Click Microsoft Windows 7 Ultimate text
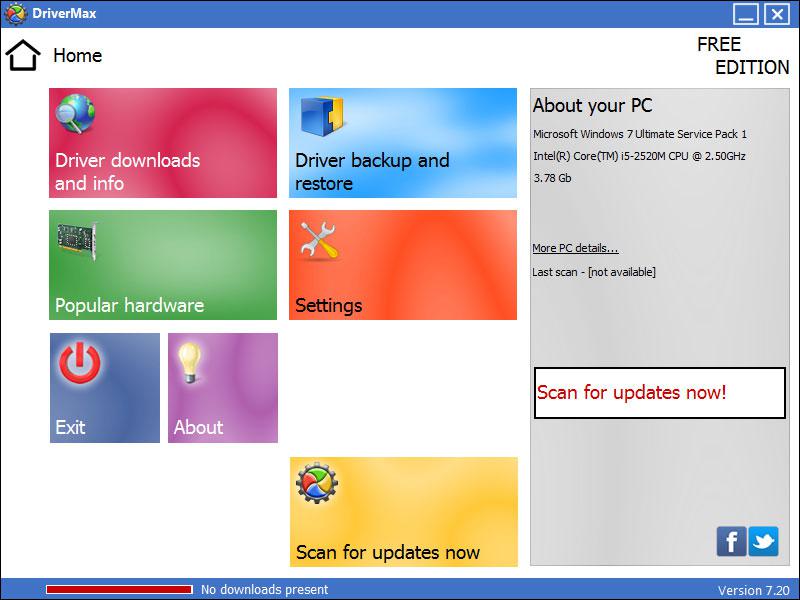The height and width of the screenshot is (600, 800). tap(640, 134)
